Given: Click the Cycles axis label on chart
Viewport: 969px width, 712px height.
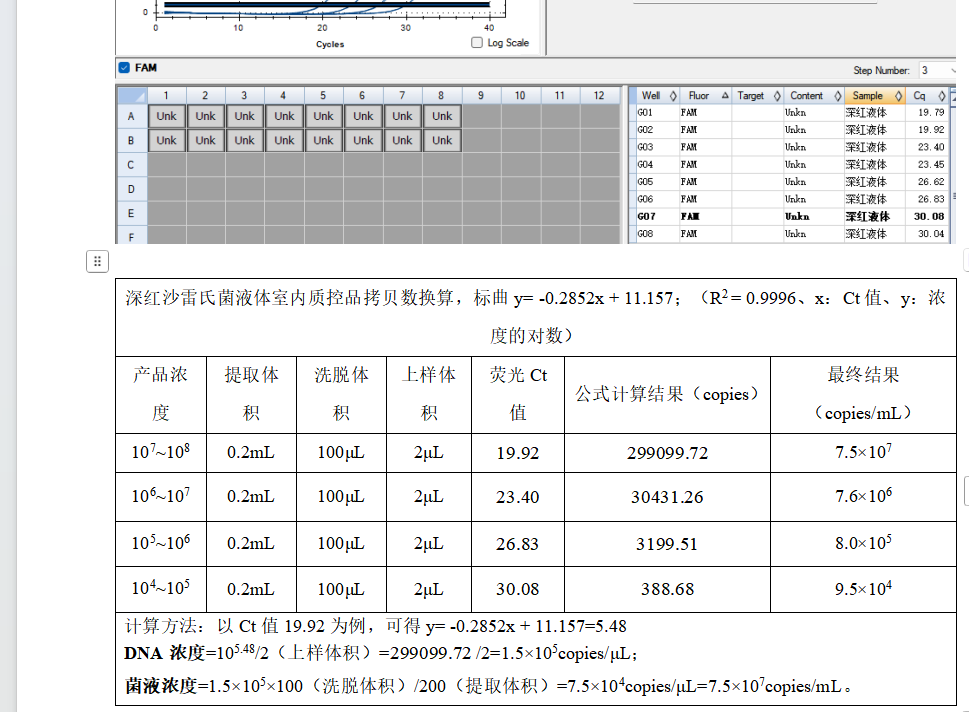Looking at the screenshot, I should click(x=330, y=44).
